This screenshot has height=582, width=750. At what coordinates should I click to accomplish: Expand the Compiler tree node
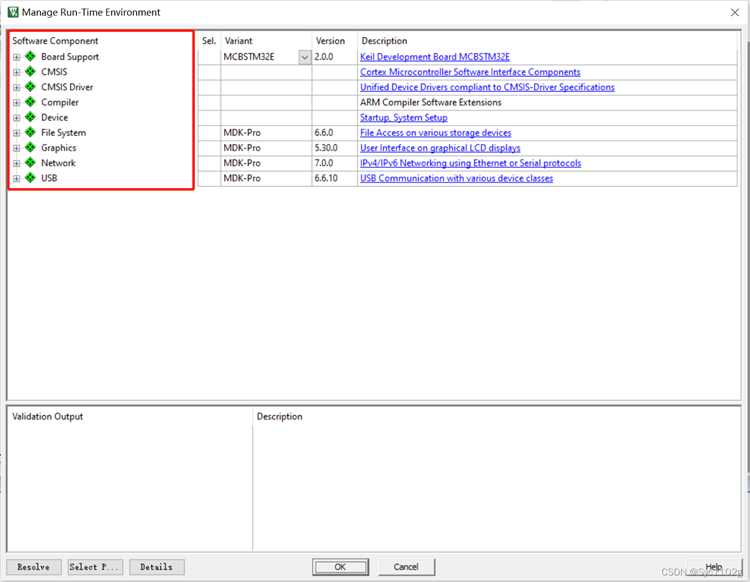click(16, 102)
